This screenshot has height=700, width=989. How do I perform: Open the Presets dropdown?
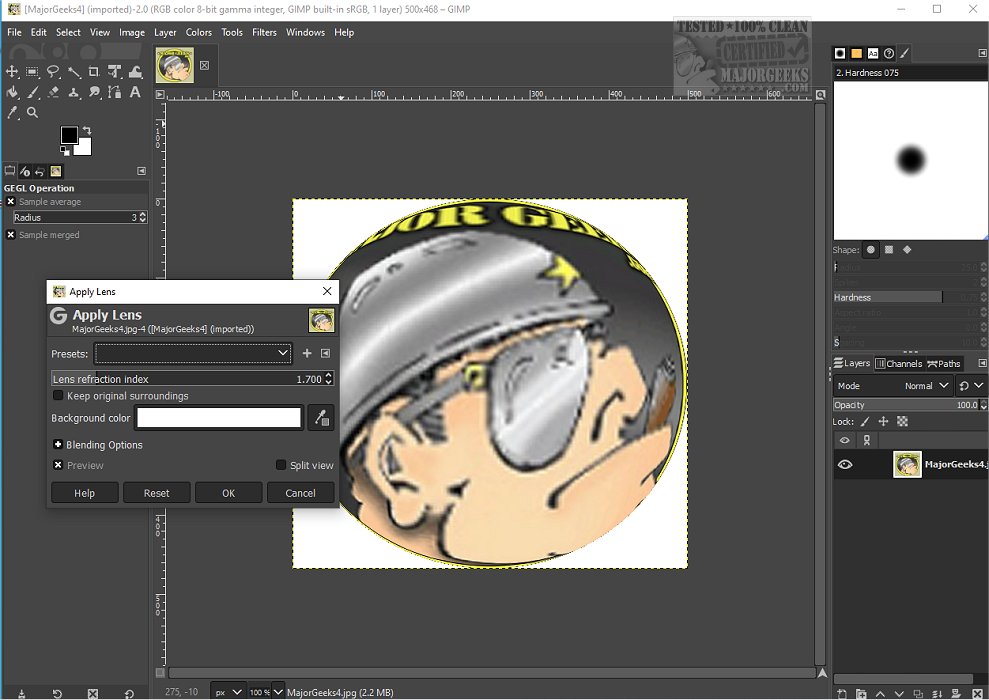pos(193,353)
